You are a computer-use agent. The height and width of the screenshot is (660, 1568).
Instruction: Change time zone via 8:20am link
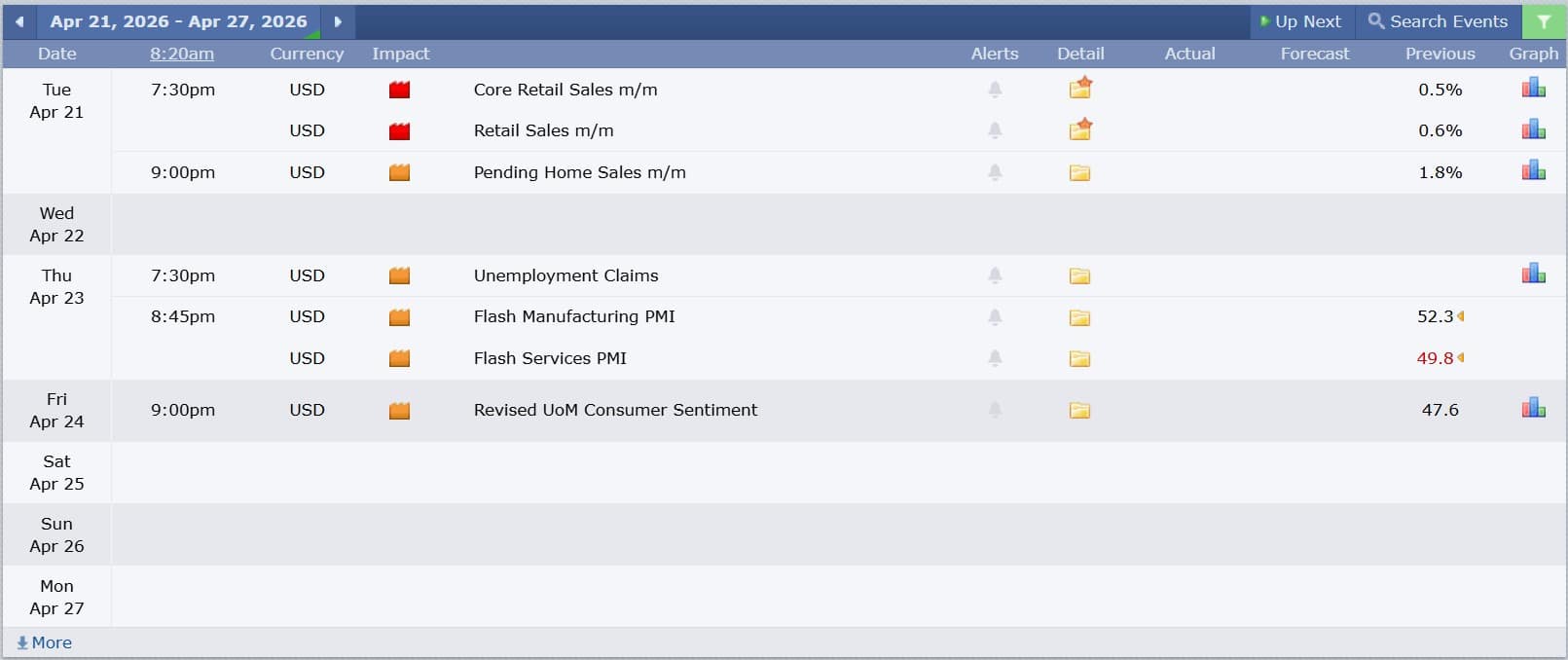182,54
